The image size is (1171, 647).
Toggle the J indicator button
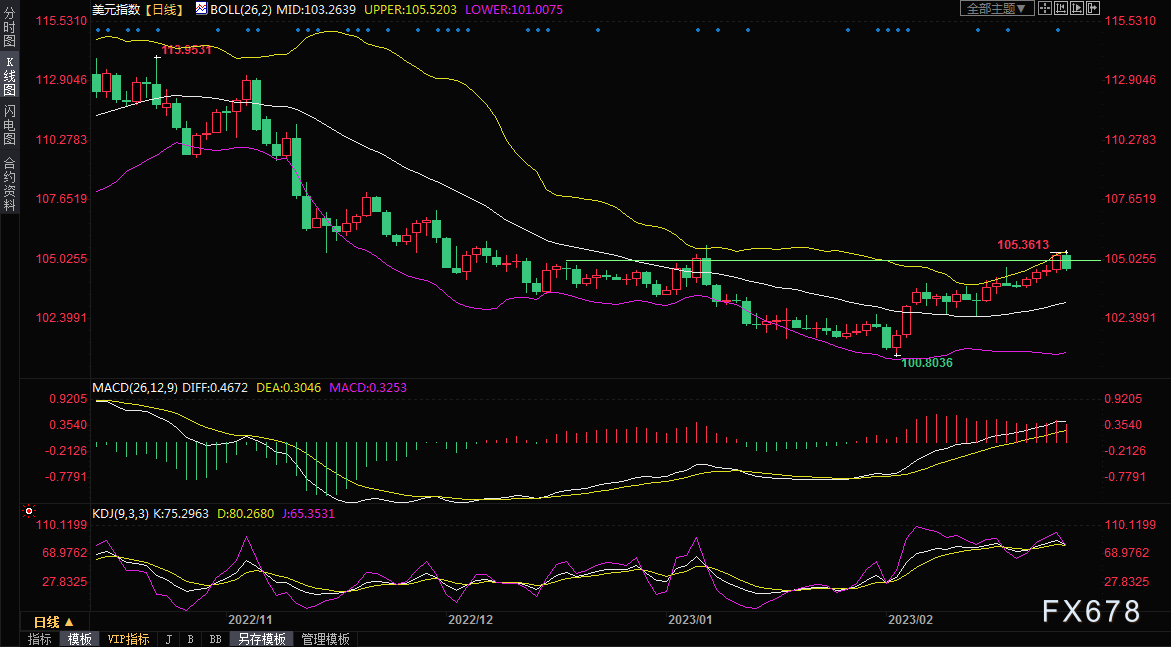(x=168, y=639)
